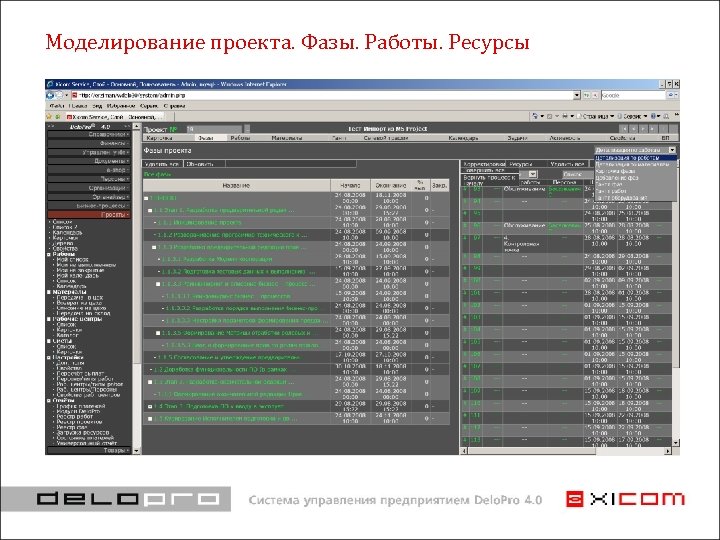This screenshot has height=540, width=720.
Task: Click the Удалить все phases button
Action: coord(162,164)
